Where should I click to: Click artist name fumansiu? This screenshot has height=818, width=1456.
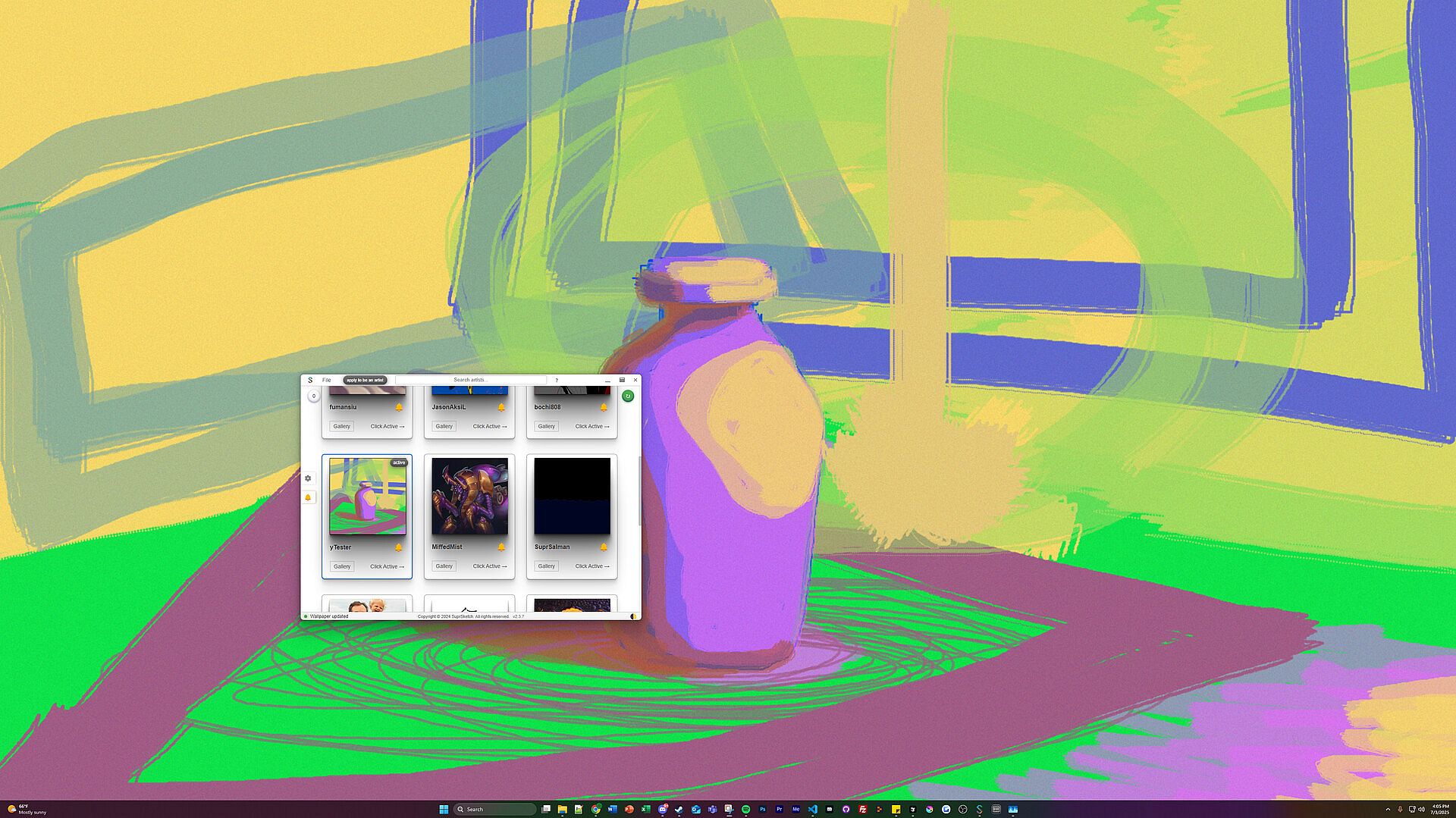coord(343,407)
